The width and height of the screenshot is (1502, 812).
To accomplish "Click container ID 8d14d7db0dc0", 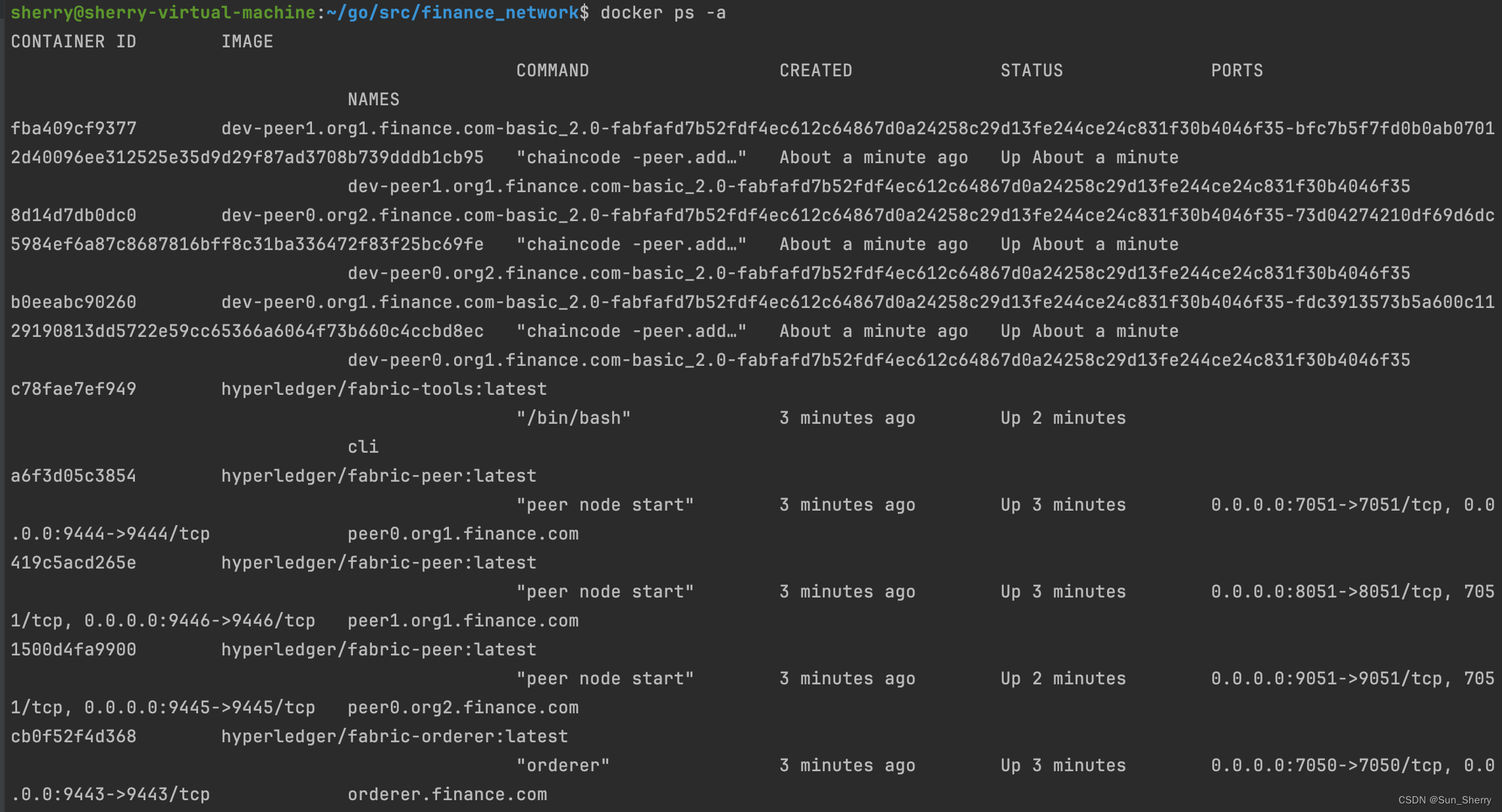I will [74, 216].
